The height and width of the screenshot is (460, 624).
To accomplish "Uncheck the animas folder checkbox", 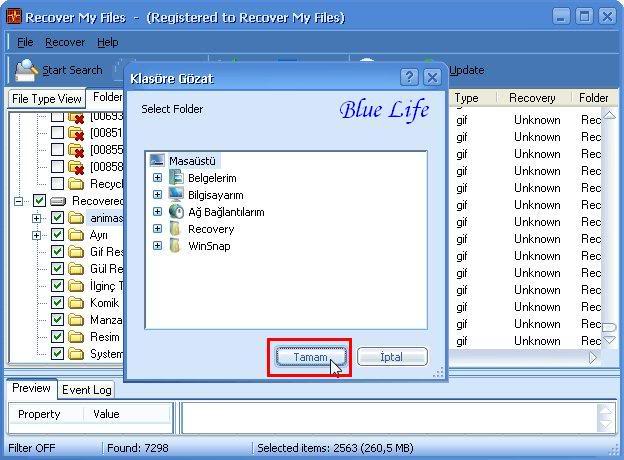I will (x=57, y=218).
